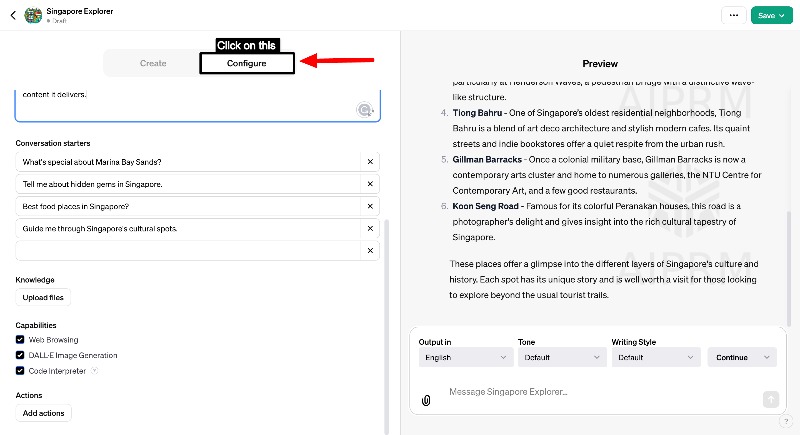Select the Configure tab
800x435 pixels.
pyautogui.click(x=246, y=63)
